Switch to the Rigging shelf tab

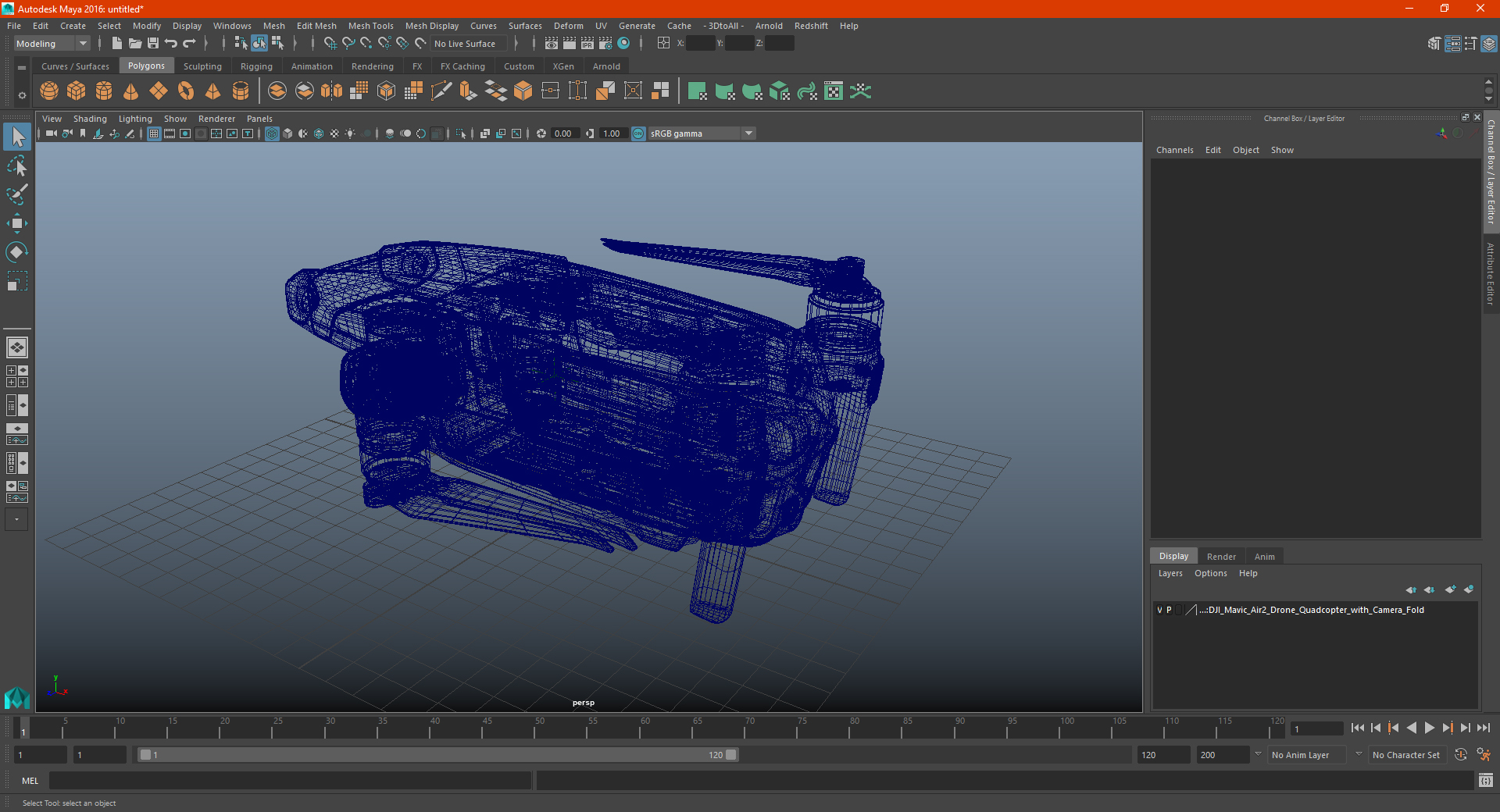[x=256, y=66]
